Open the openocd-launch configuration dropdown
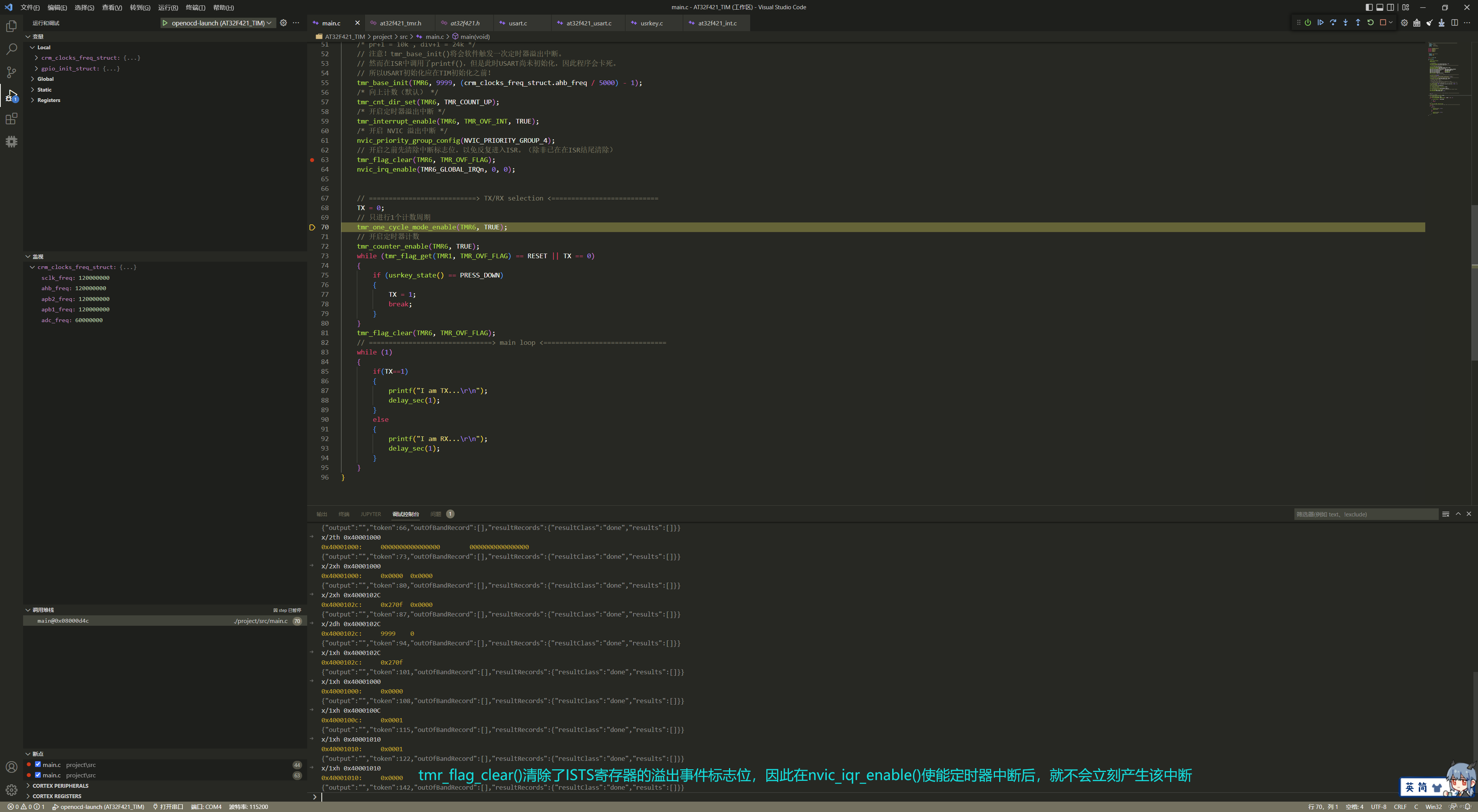The image size is (1478, 812). [x=218, y=23]
